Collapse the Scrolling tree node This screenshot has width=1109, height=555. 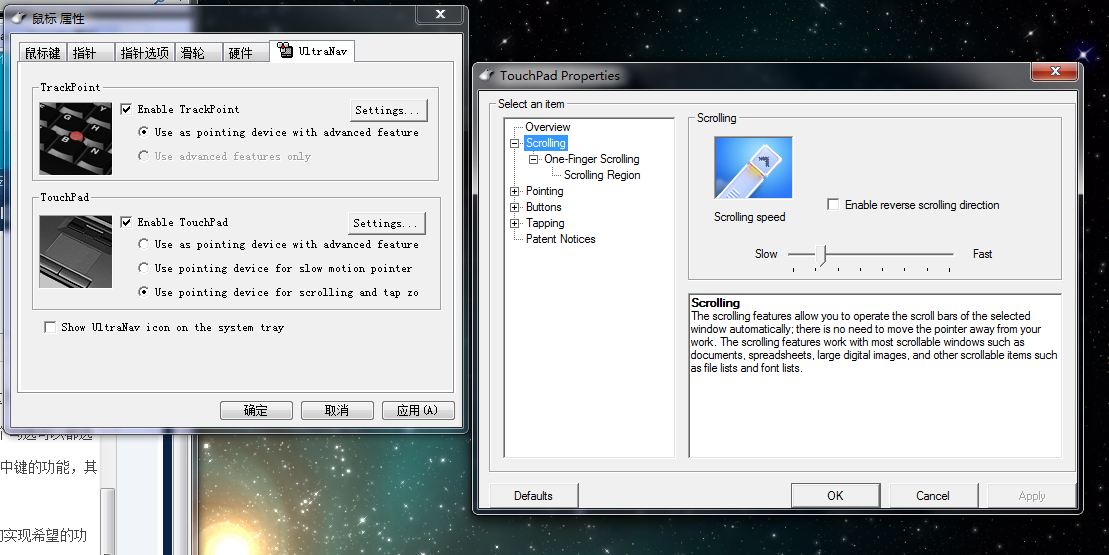tap(515, 144)
